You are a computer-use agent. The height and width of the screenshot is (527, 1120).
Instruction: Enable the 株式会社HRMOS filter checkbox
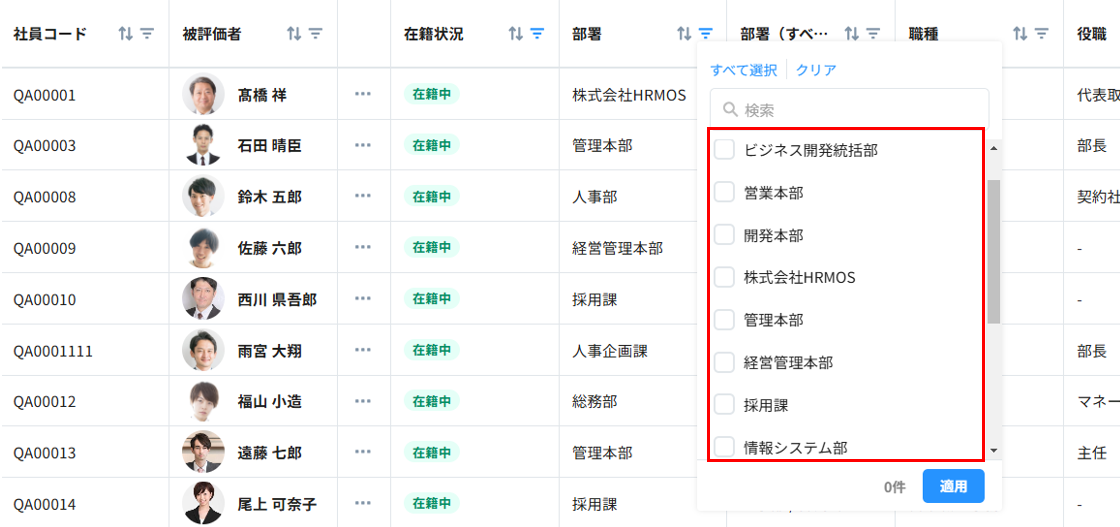[724, 277]
